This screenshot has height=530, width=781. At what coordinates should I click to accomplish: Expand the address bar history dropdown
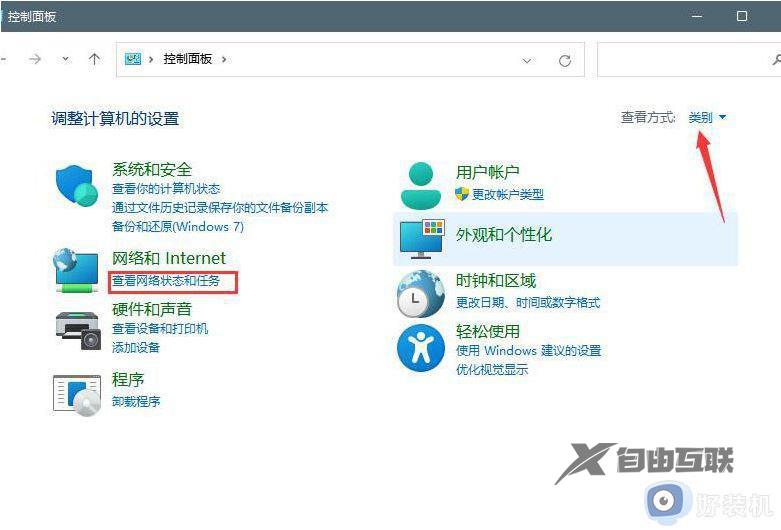point(526,61)
